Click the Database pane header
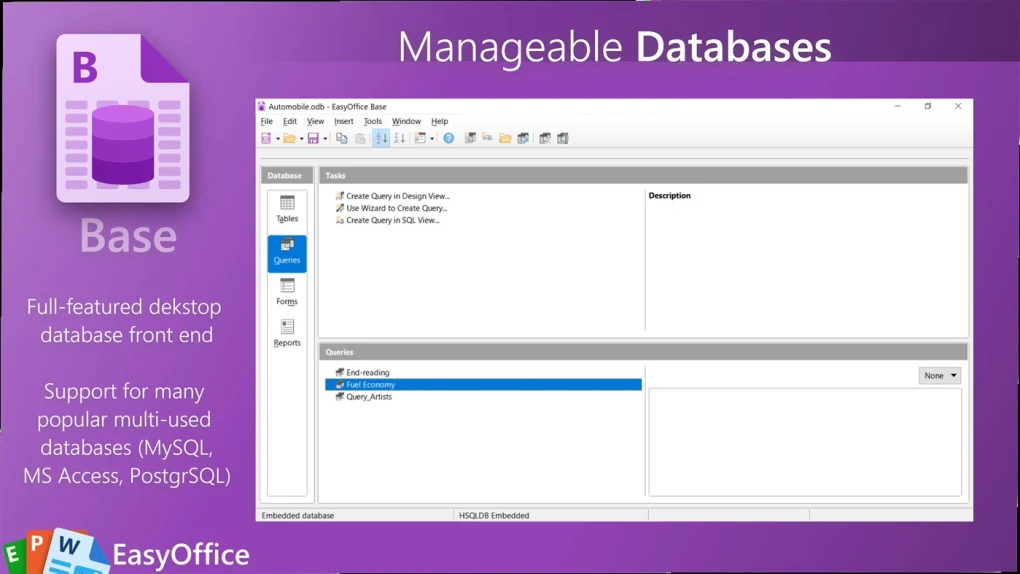This screenshot has height=574, width=1020. point(287,176)
